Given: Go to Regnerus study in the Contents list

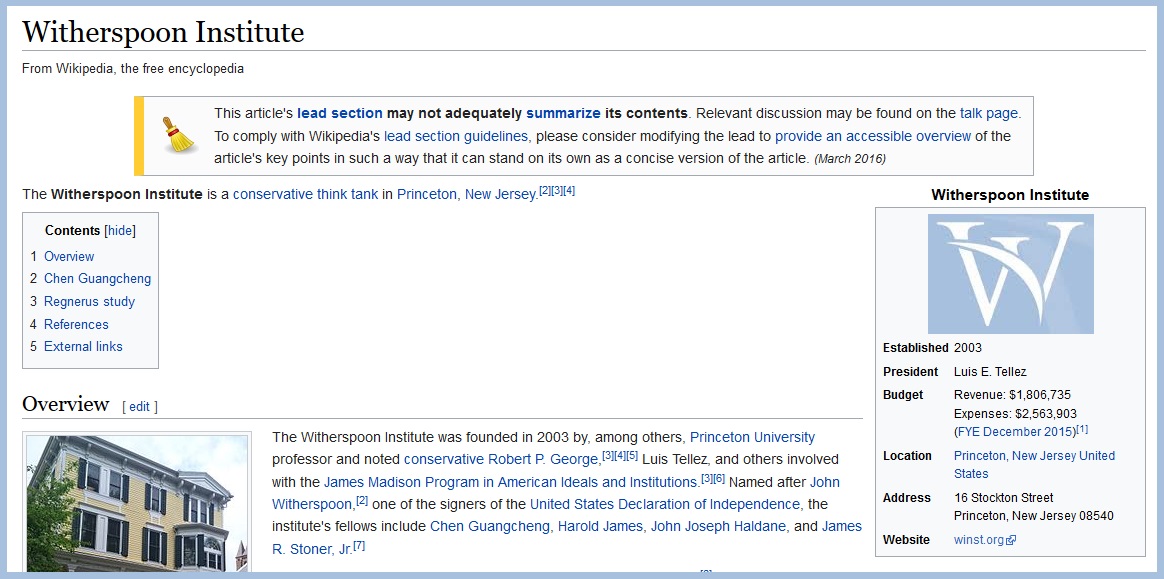Looking at the screenshot, I should 89,302.
